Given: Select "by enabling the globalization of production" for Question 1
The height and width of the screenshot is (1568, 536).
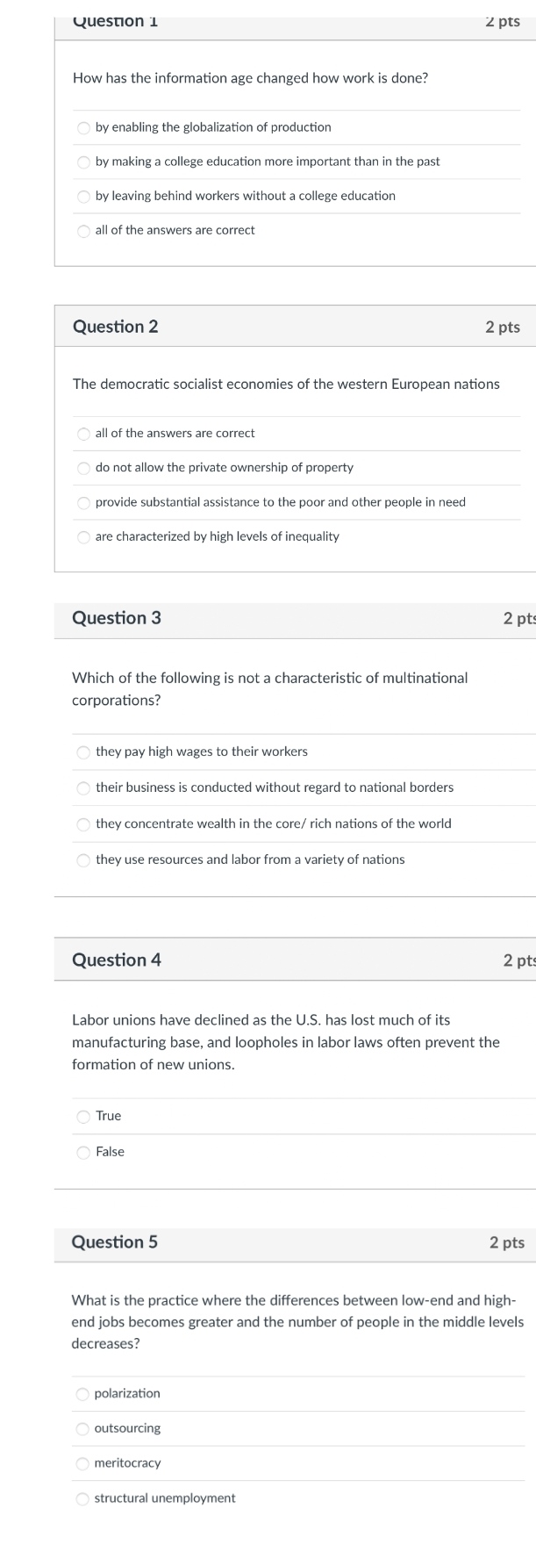Looking at the screenshot, I should 82,127.
